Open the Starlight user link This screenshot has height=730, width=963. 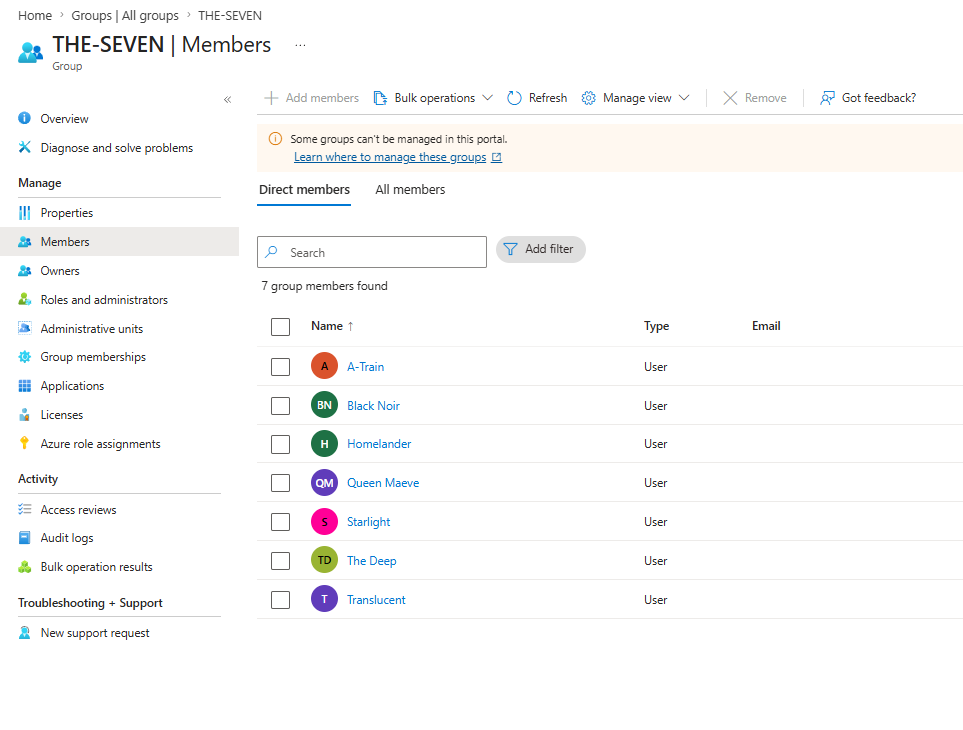coord(368,522)
